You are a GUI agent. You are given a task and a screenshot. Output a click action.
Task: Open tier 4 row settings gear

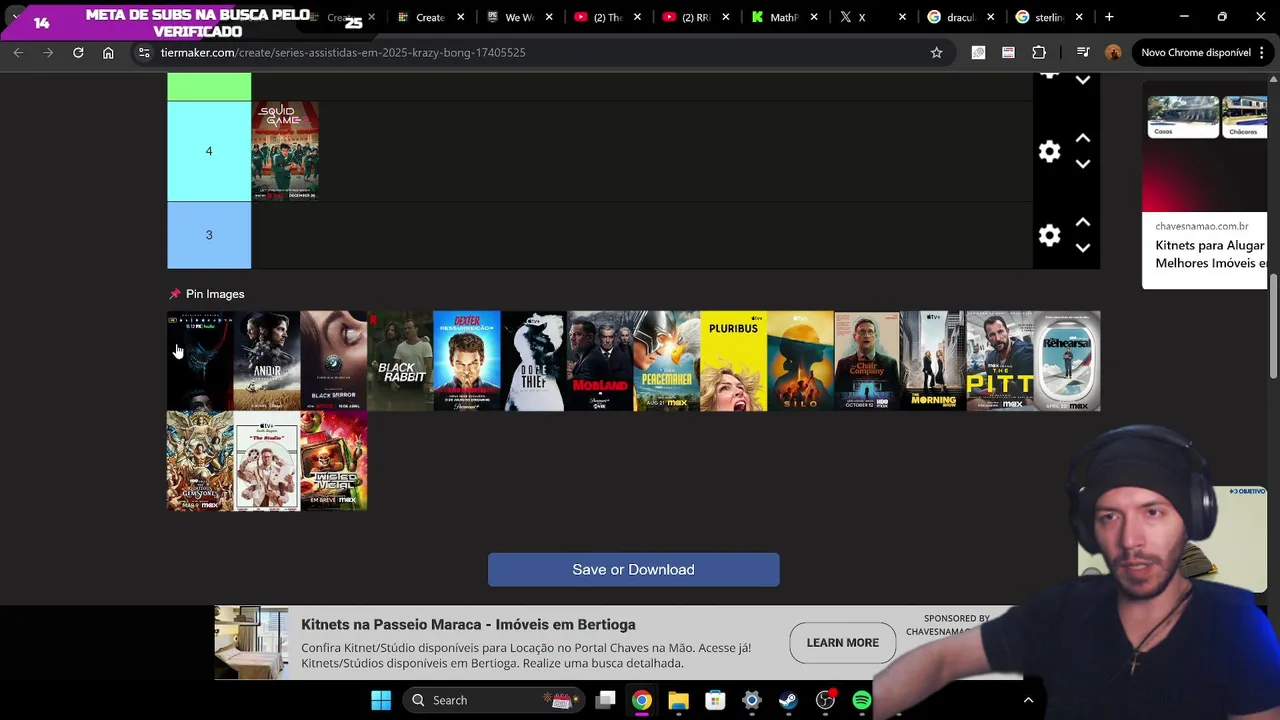click(1049, 151)
